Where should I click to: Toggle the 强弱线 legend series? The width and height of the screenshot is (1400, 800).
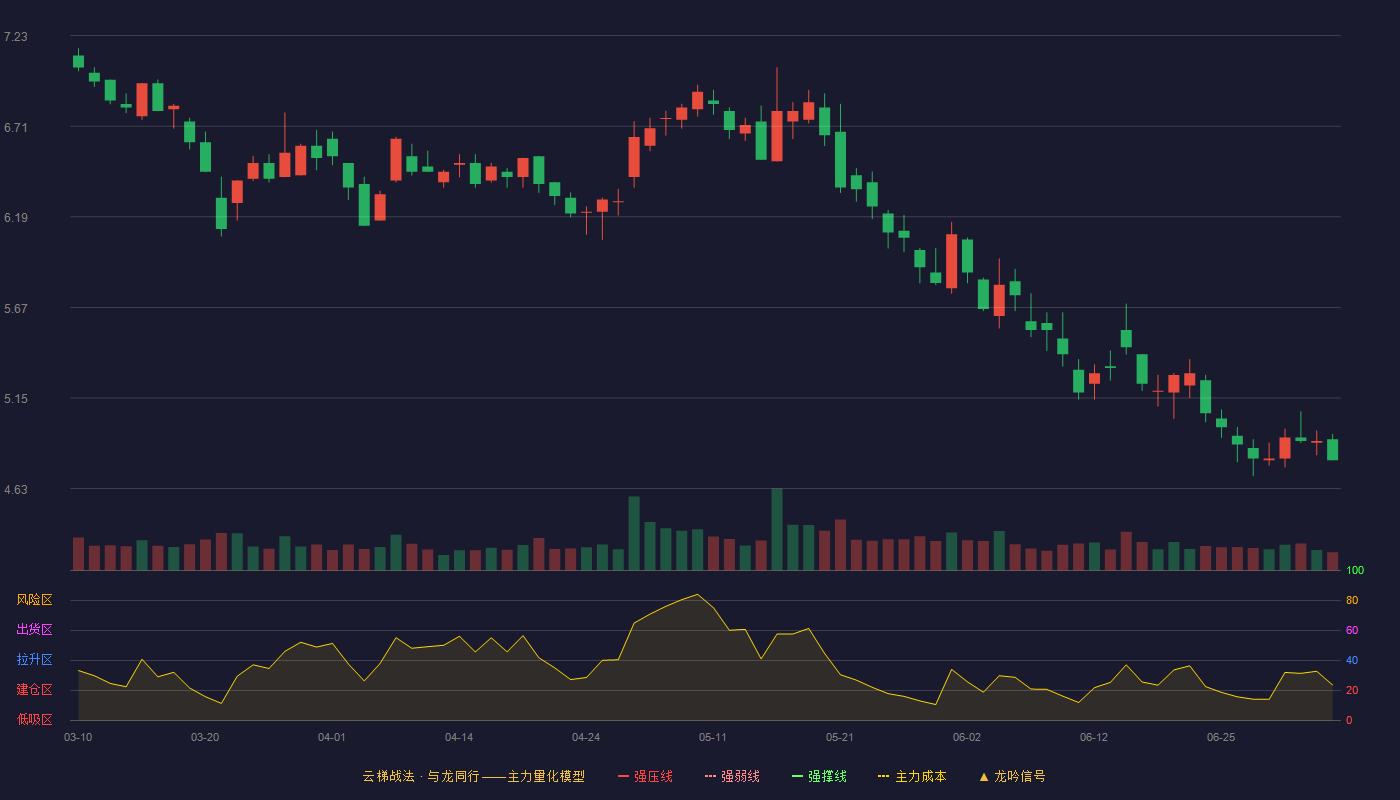tap(732, 776)
